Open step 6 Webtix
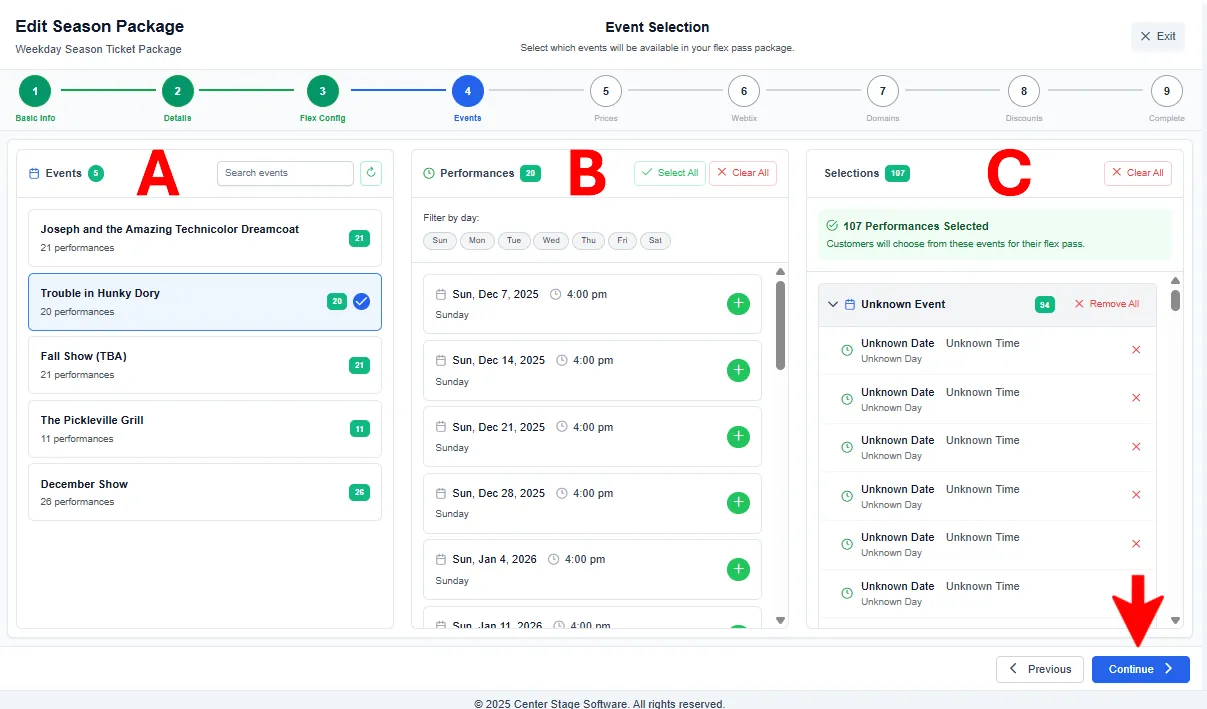This screenshot has height=709, width=1207. (744, 92)
